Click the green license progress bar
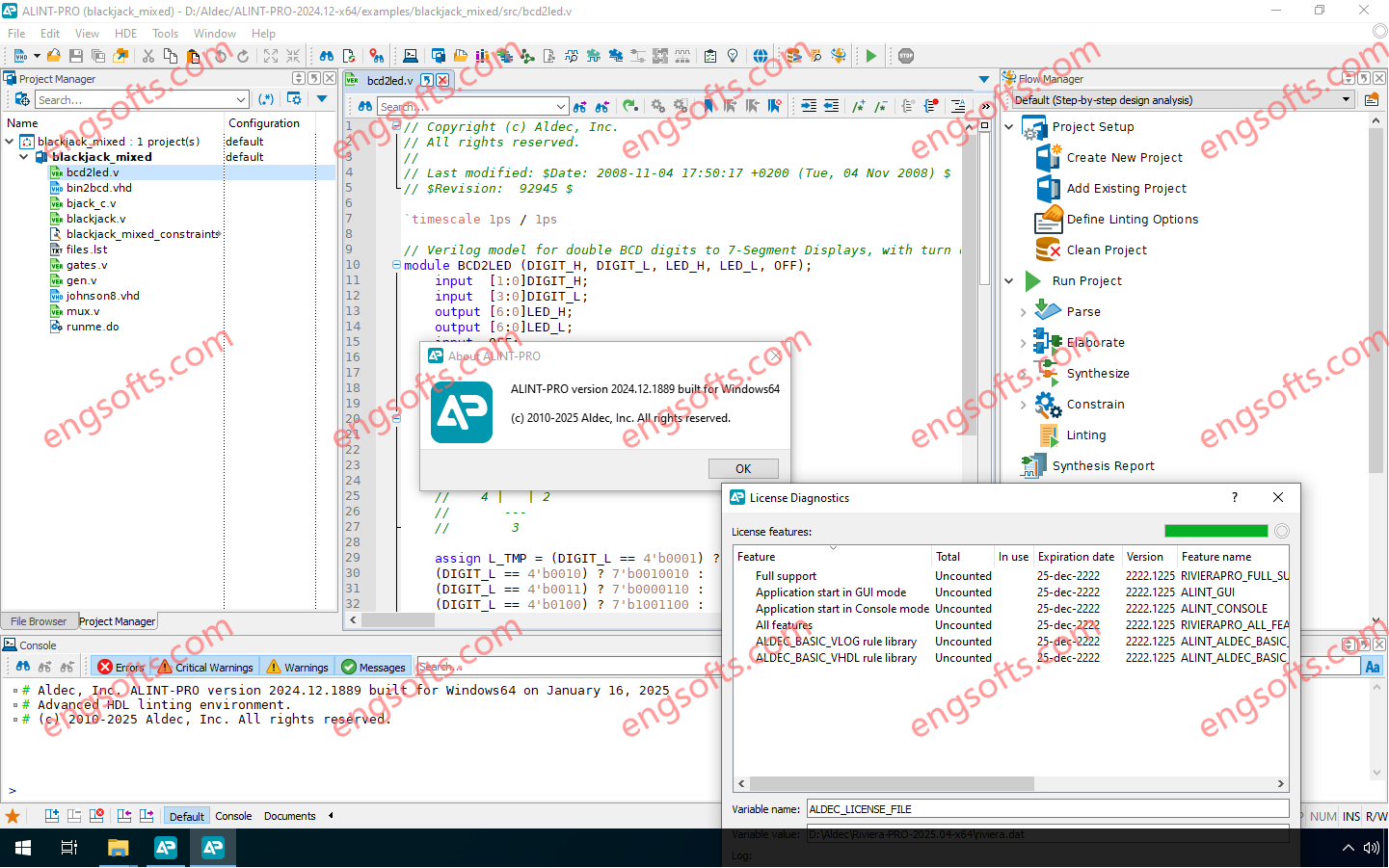The height and width of the screenshot is (868, 1389). click(1215, 531)
